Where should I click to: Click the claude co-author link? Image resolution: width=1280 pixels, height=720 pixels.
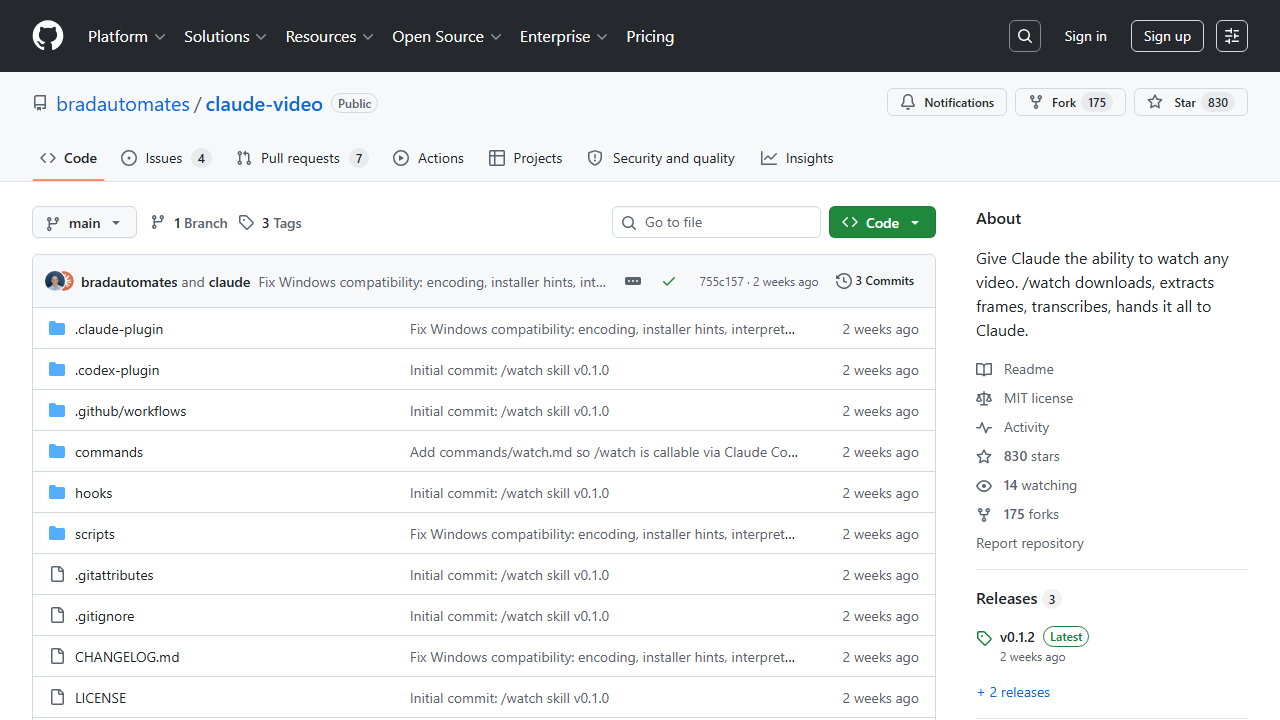click(x=229, y=282)
